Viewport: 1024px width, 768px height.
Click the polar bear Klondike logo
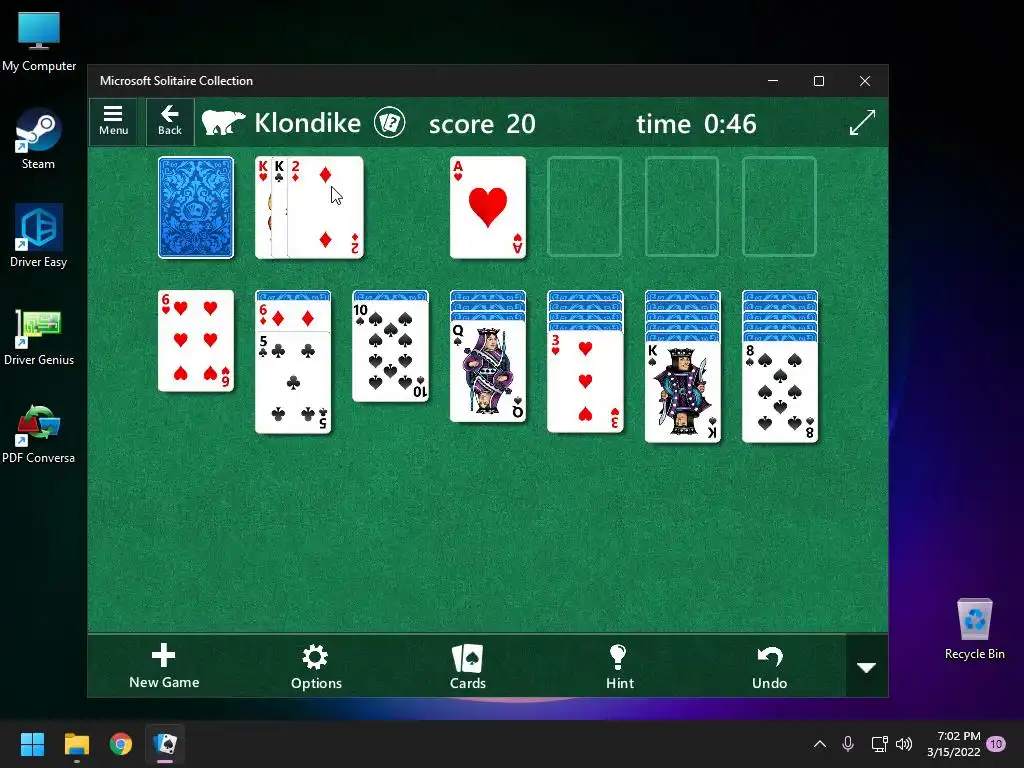223,122
